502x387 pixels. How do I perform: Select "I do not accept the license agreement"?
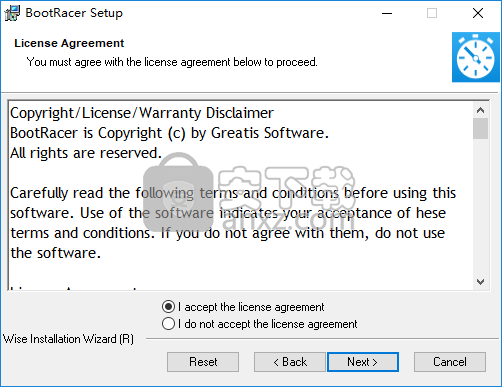tap(259, 324)
